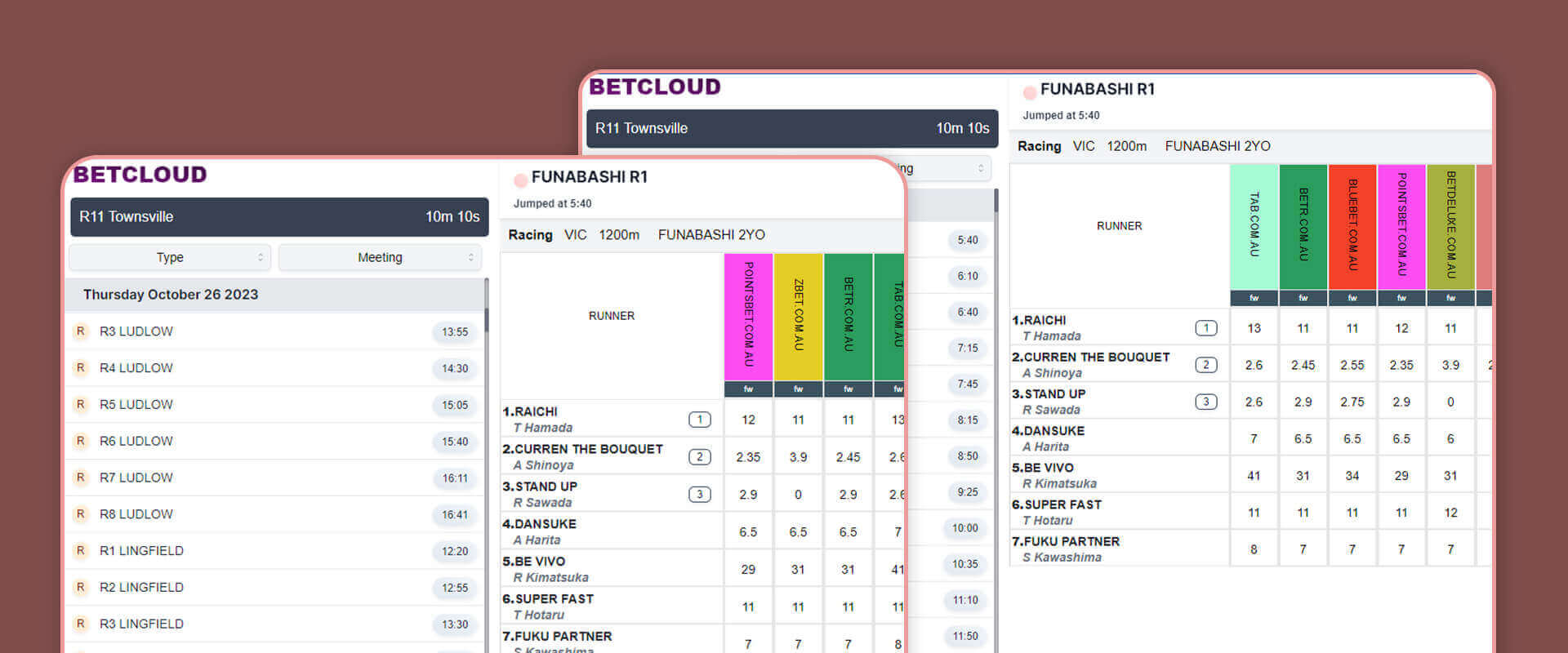Viewport: 1568px width, 653px height.
Task: Click the 9:25 time badge in back window
Action: point(968,492)
